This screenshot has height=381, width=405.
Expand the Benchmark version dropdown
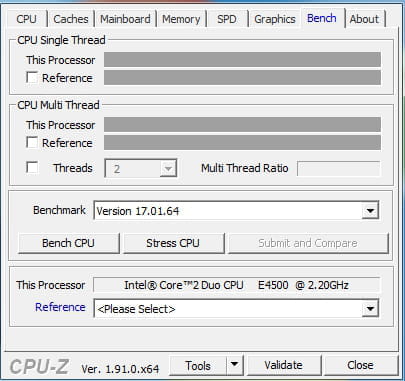tap(370, 211)
